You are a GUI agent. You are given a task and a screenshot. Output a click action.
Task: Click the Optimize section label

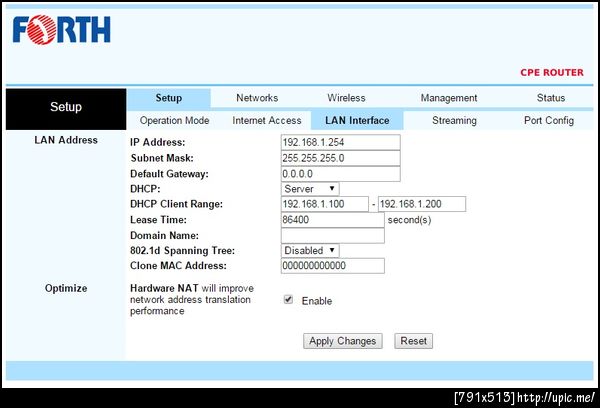pyautogui.click(x=66, y=288)
